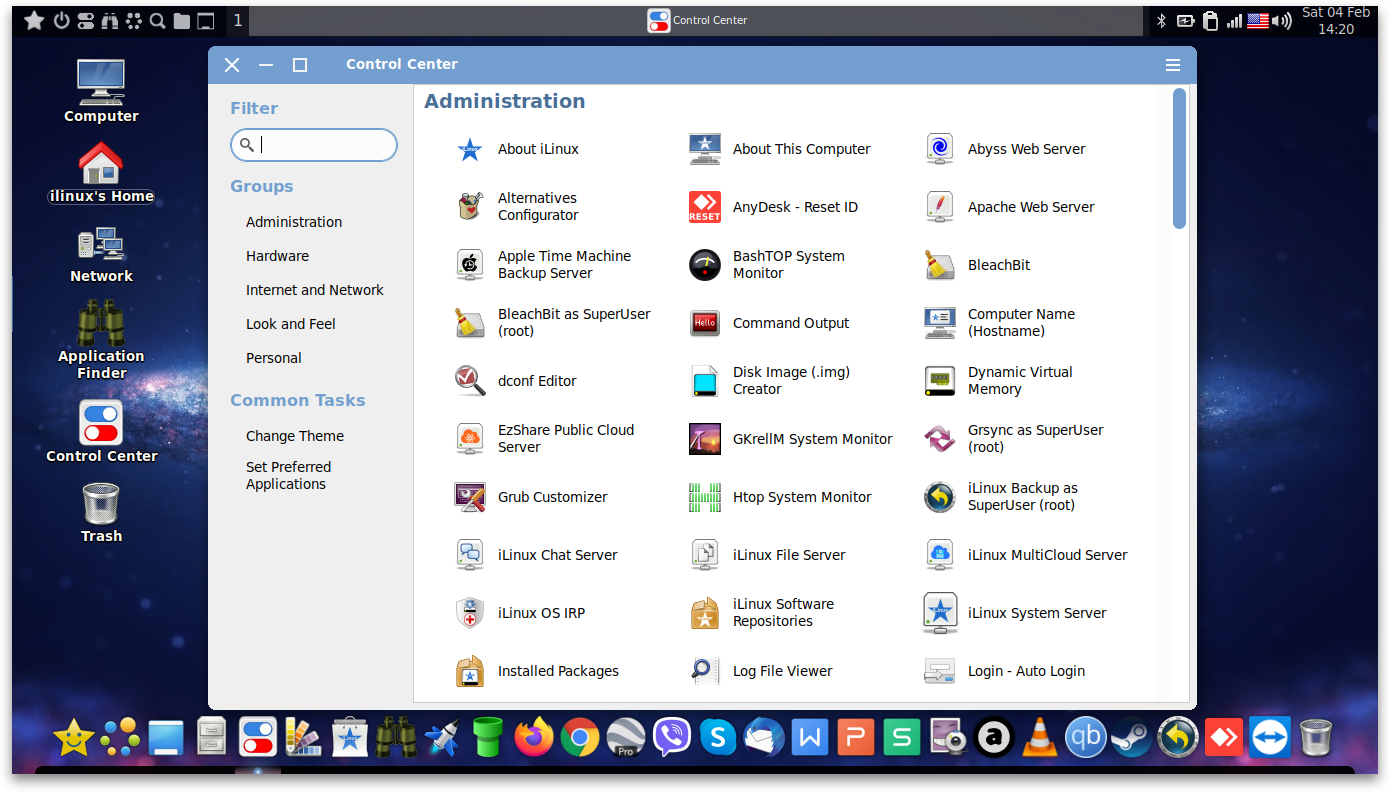Open Login - Auto Login
Screen dimensions: 1390x792
[x=1005, y=671]
